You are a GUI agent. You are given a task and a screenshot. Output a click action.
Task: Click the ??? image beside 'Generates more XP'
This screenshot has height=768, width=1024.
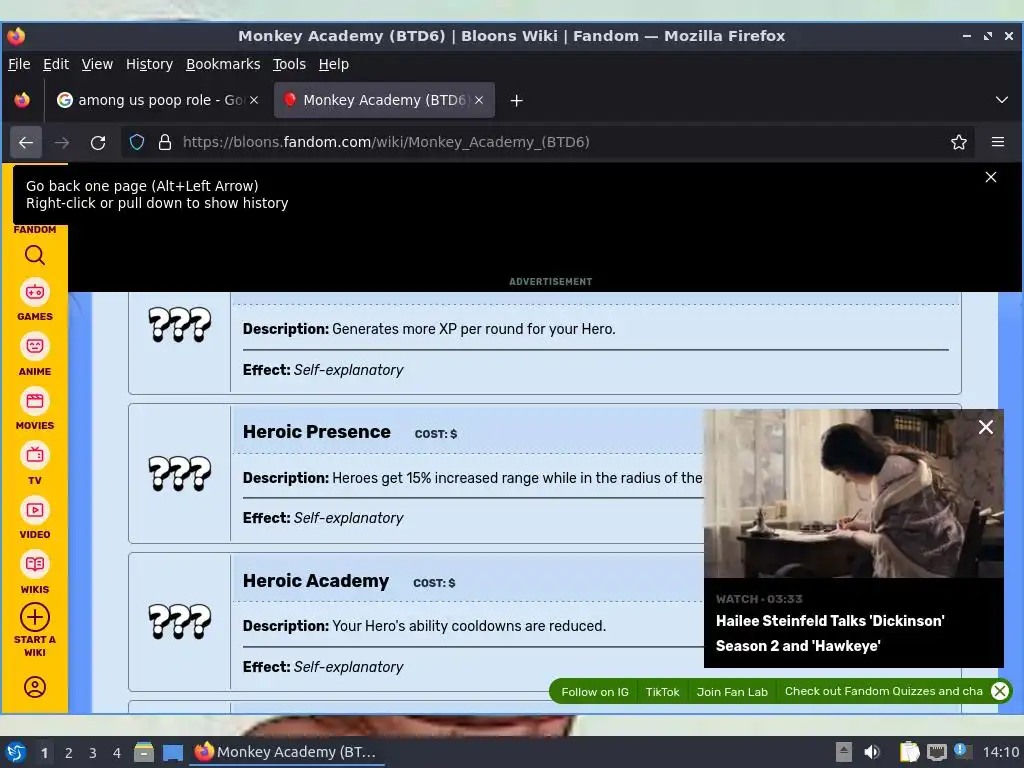180,324
